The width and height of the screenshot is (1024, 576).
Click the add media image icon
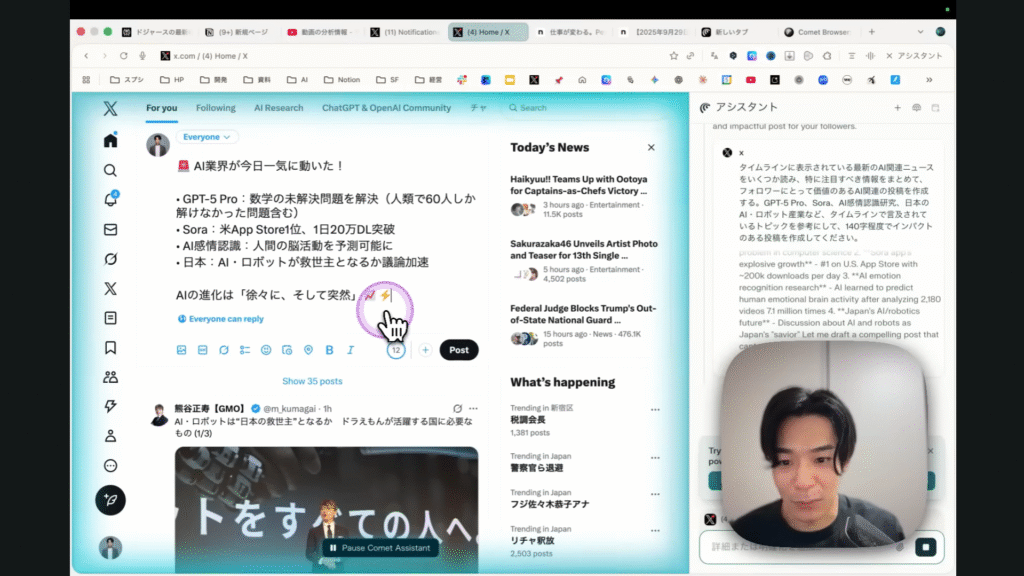(x=182, y=350)
